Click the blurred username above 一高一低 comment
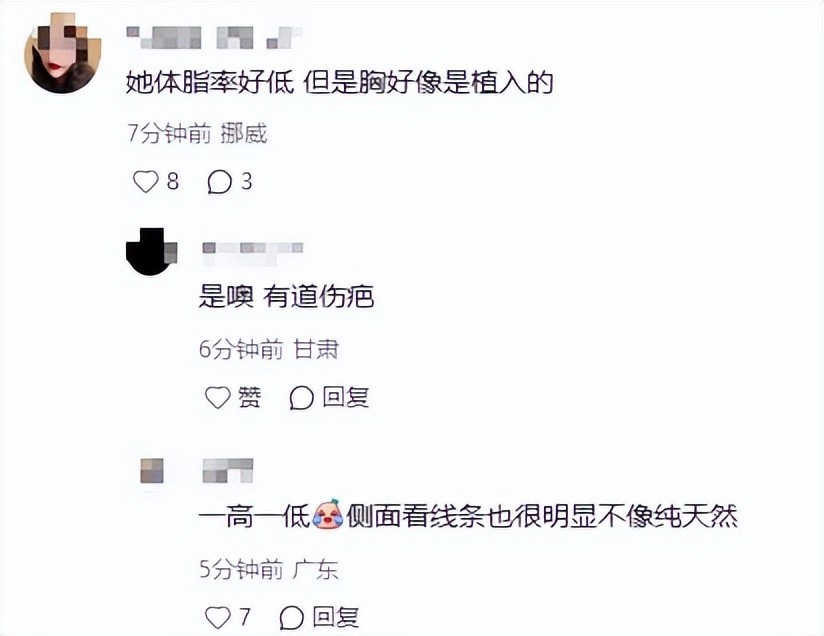Viewport: 824px width, 636px height. click(x=228, y=470)
